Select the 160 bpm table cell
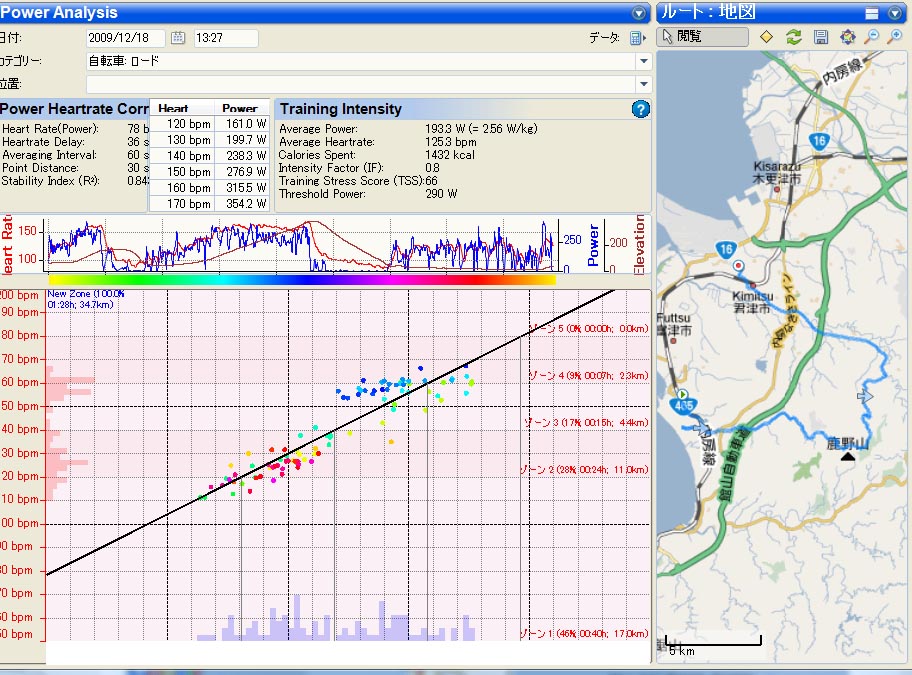The height and width of the screenshot is (675, 912). click(x=182, y=188)
